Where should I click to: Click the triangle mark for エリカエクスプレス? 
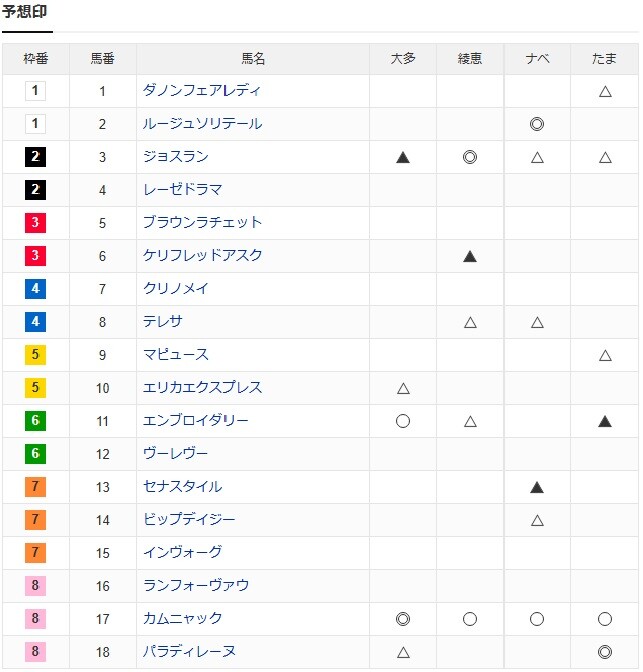(403, 388)
